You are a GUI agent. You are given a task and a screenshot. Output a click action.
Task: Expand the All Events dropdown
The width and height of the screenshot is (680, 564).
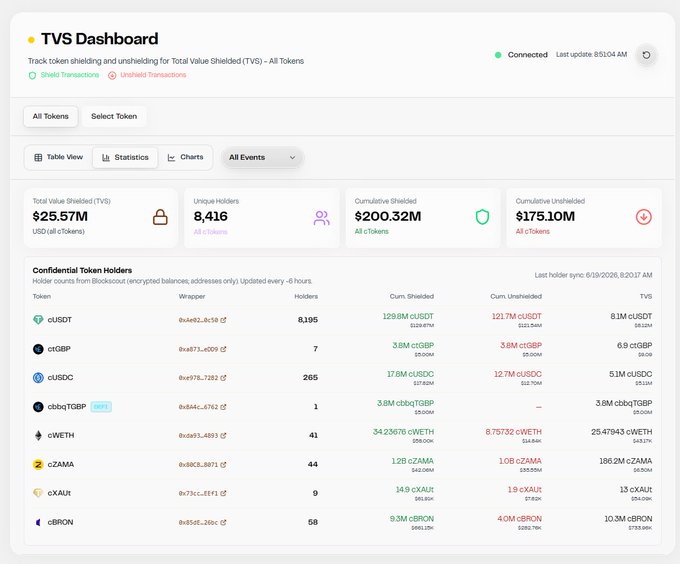(x=262, y=157)
